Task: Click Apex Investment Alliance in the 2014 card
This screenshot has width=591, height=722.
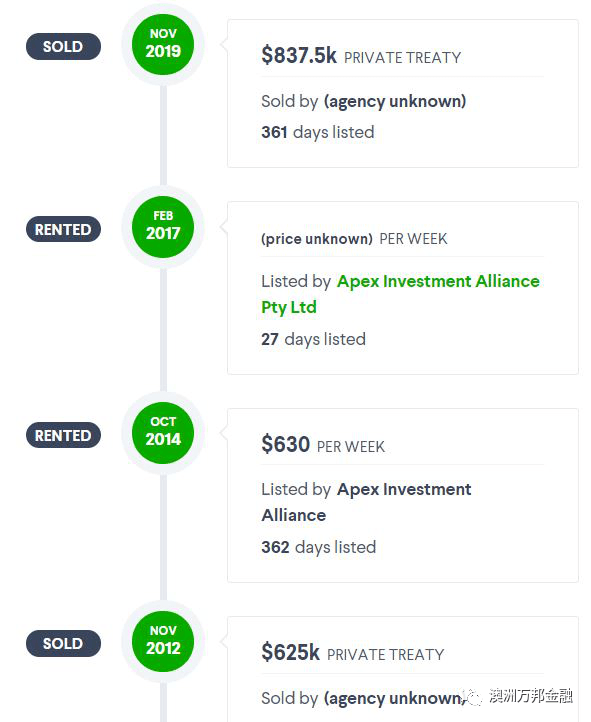Action: click(x=366, y=502)
